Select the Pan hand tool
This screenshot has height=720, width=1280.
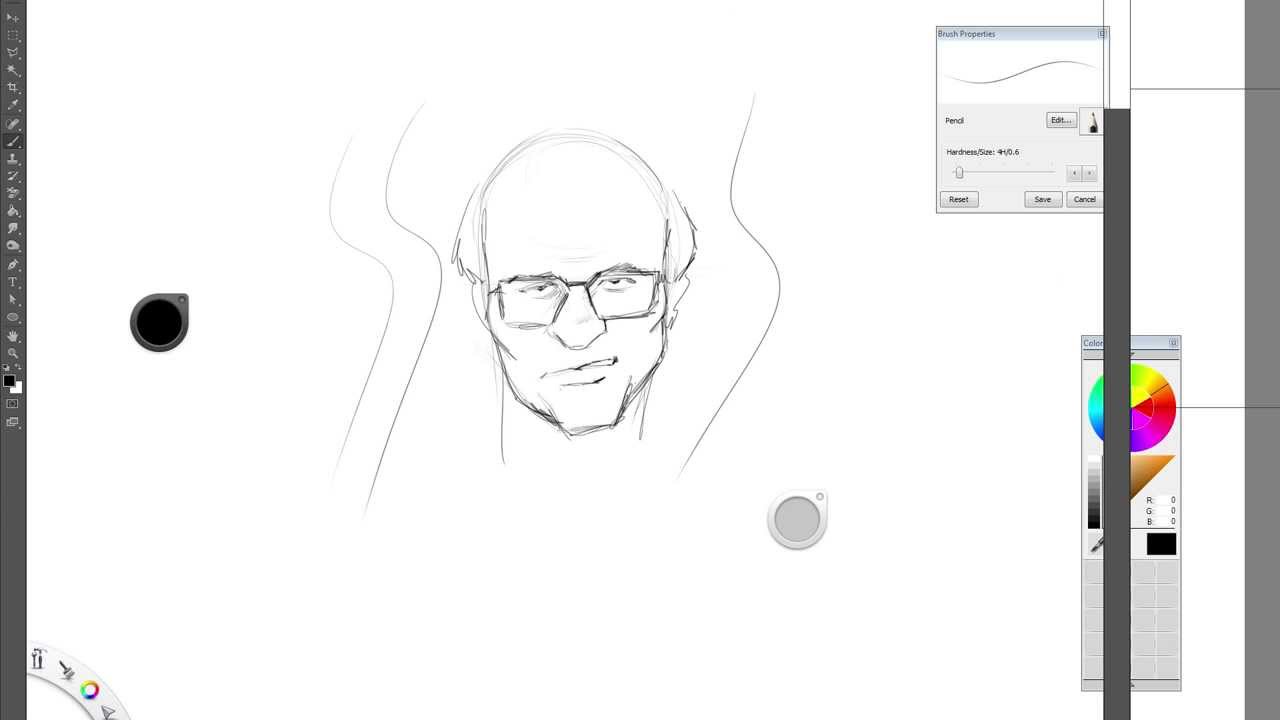tap(13, 335)
